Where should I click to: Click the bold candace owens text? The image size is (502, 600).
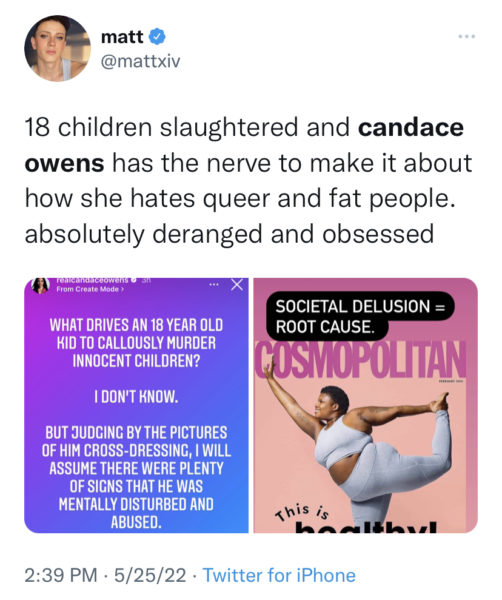click(x=244, y=145)
